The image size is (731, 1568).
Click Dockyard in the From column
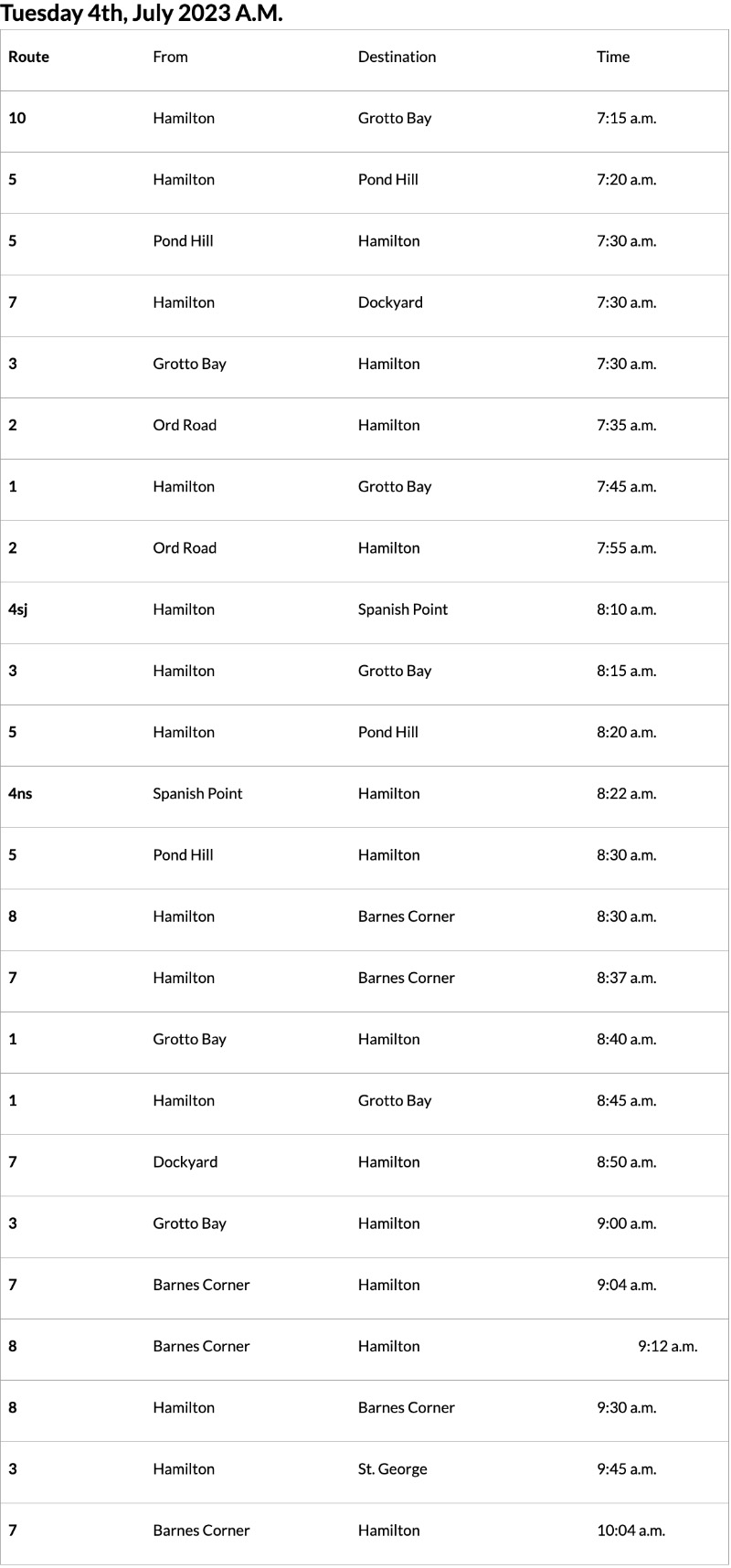tap(185, 1162)
